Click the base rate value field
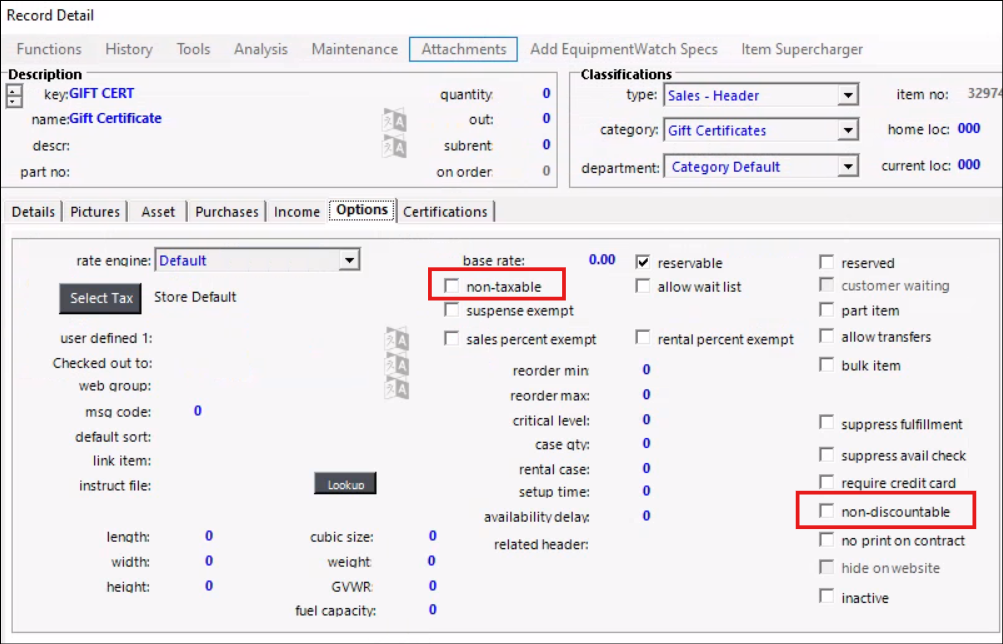1003x644 pixels. coord(602,260)
